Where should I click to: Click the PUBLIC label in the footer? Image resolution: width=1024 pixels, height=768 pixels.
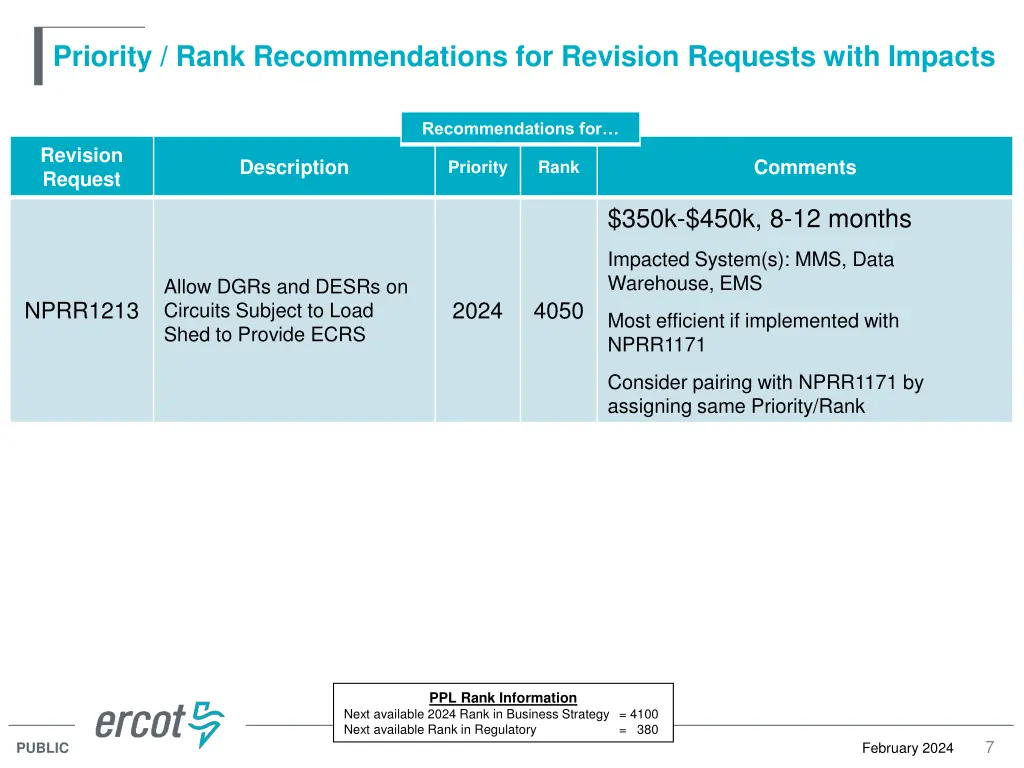[42, 748]
